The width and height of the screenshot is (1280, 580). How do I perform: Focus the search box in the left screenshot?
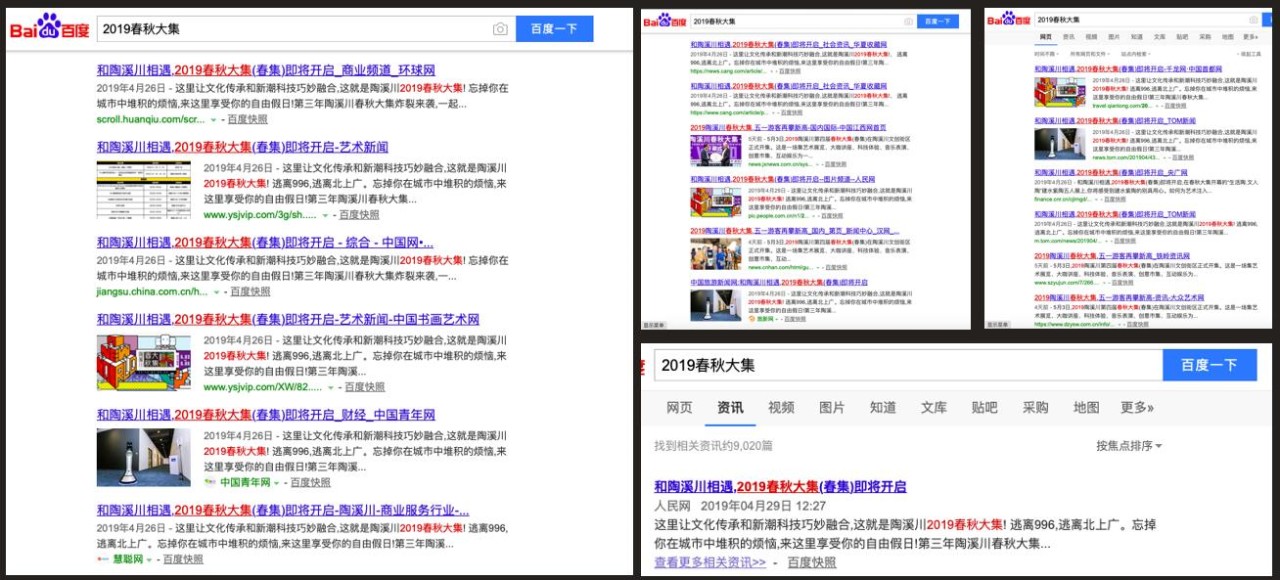point(306,29)
